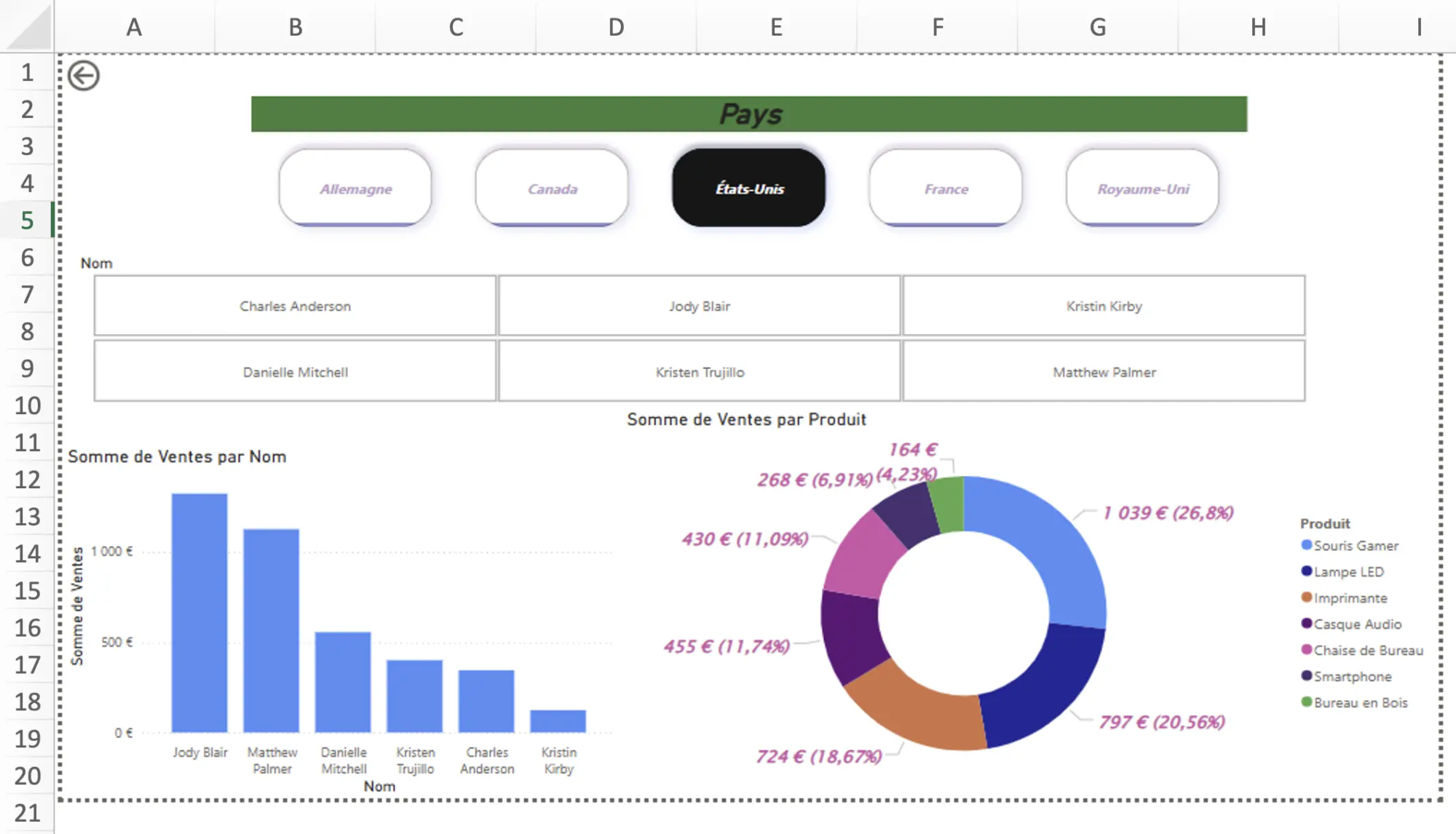Click the 455 € (11,74%) data label

tap(727, 646)
